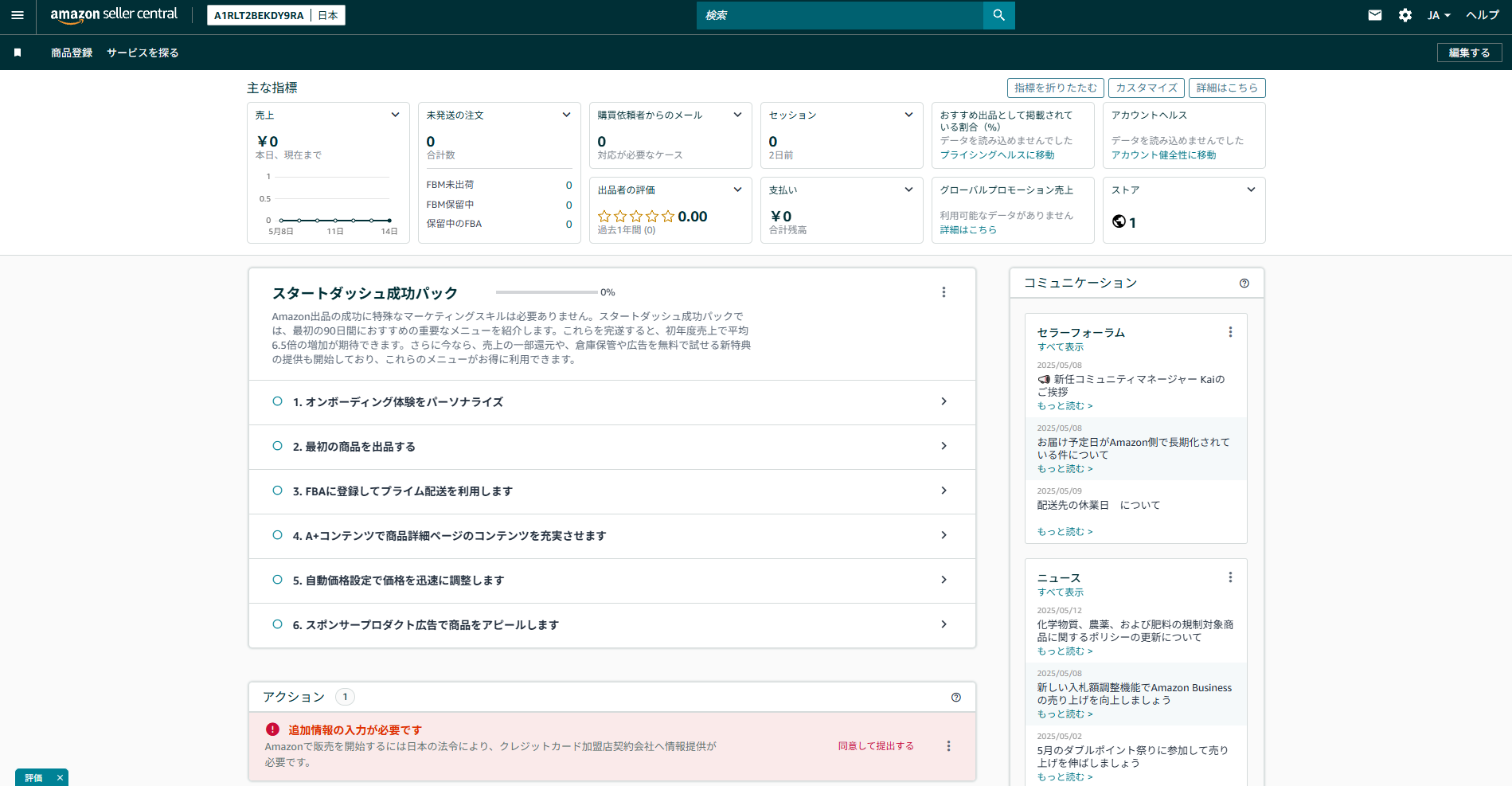Image resolution: width=1512 pixels, height=786 pixels.
Task: Open サービスを探る menu item
Action: [x=143, y=53]
